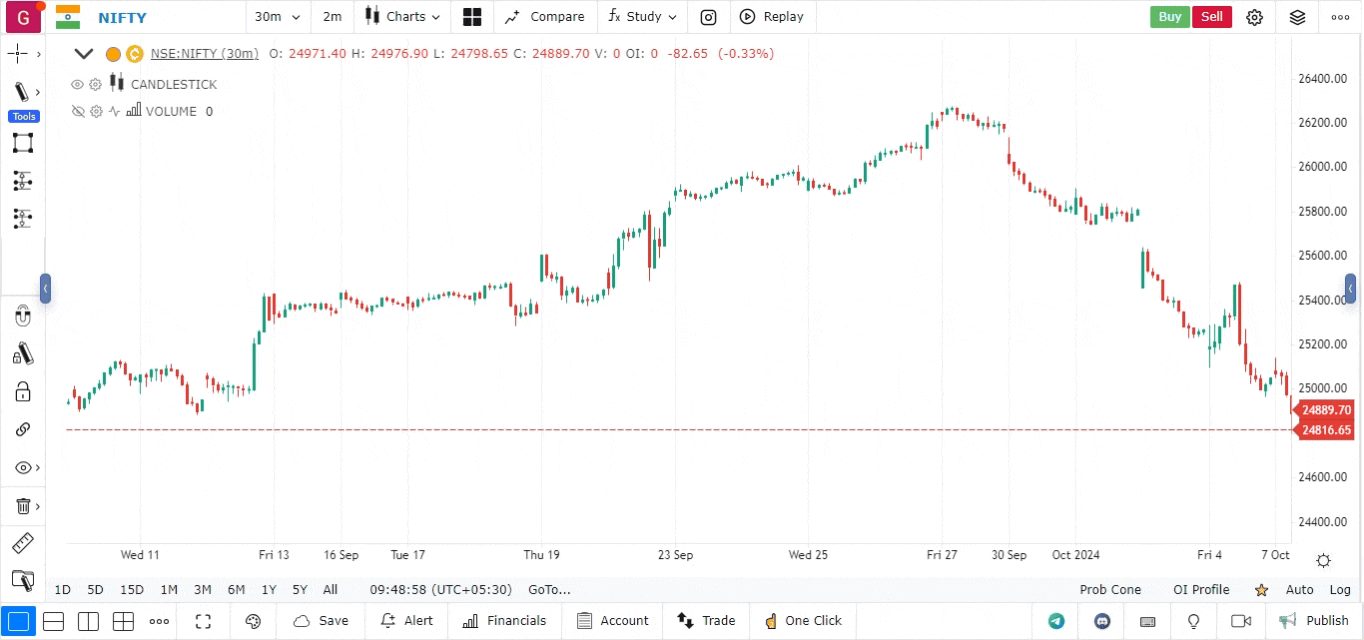Click the red Sell button
The image size is (1364, 640).
tap(1211, 17)
